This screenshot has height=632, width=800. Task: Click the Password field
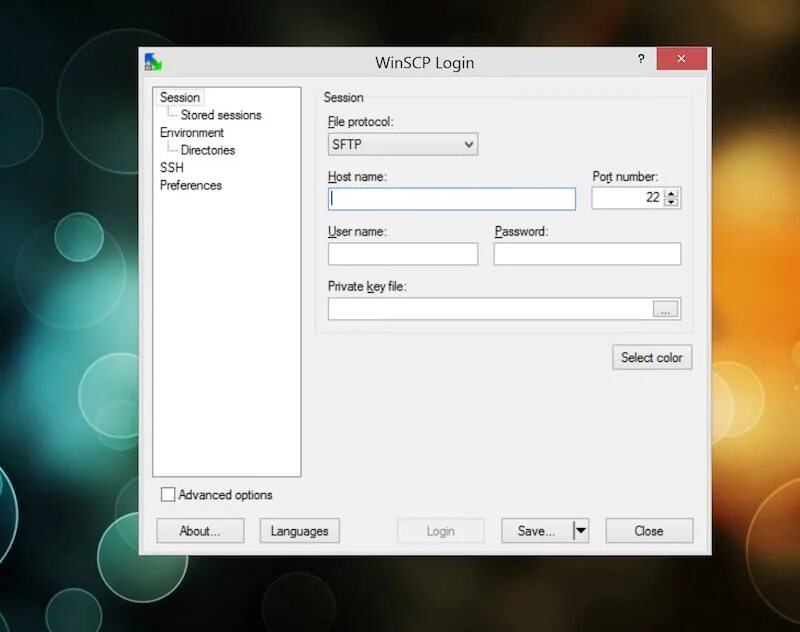point(587,254)
